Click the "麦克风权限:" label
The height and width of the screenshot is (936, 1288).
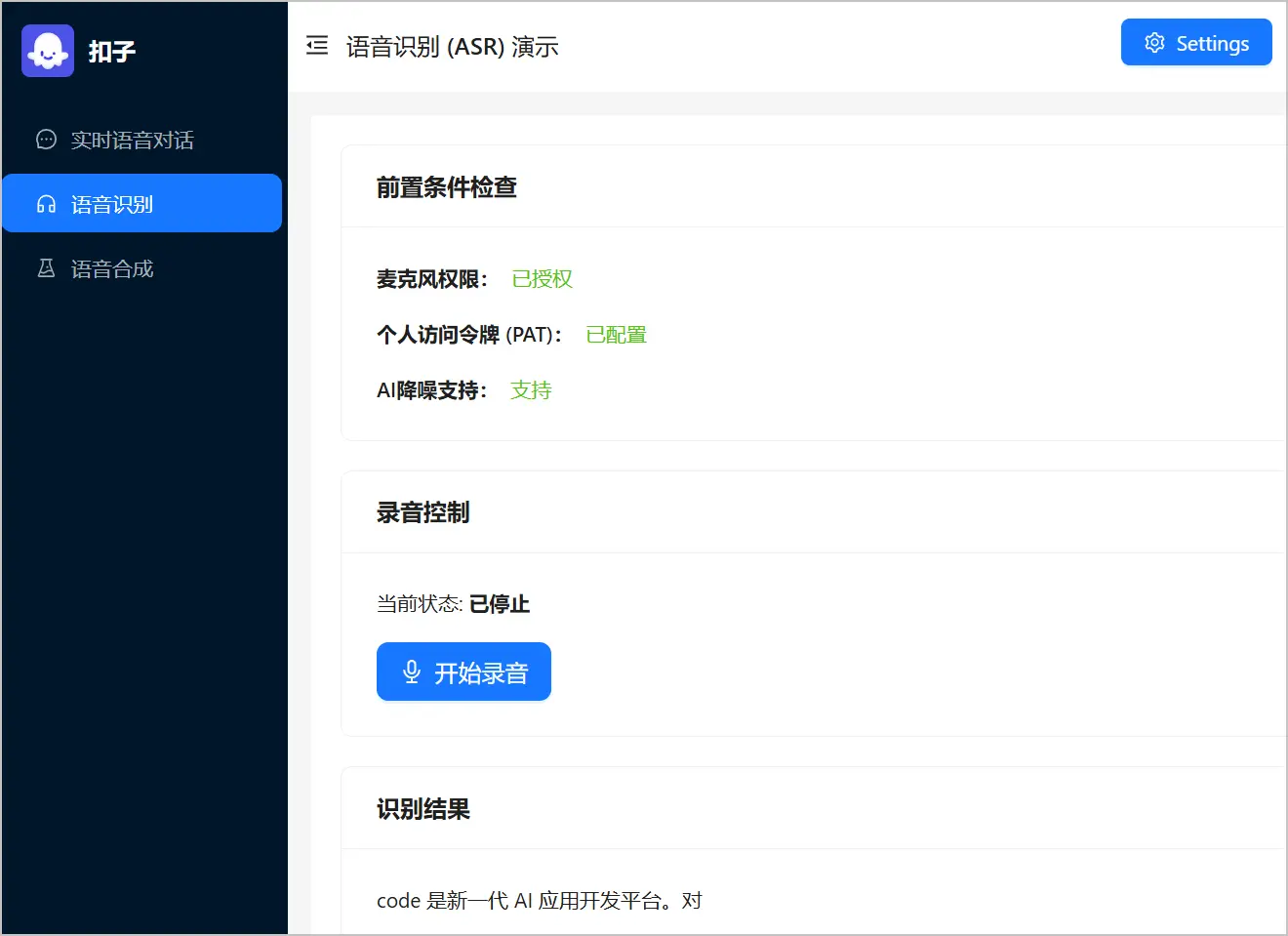(432, 279)
